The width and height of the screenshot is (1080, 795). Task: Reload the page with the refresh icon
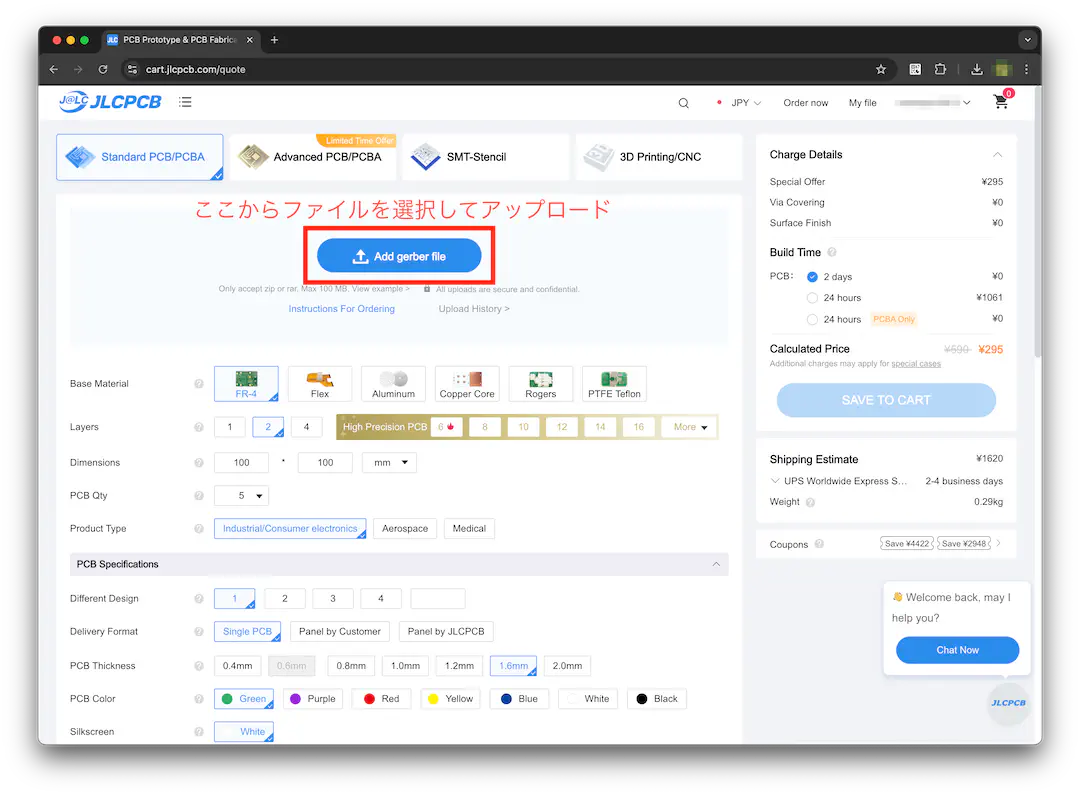pyautogui.click(x=103, y=69)
